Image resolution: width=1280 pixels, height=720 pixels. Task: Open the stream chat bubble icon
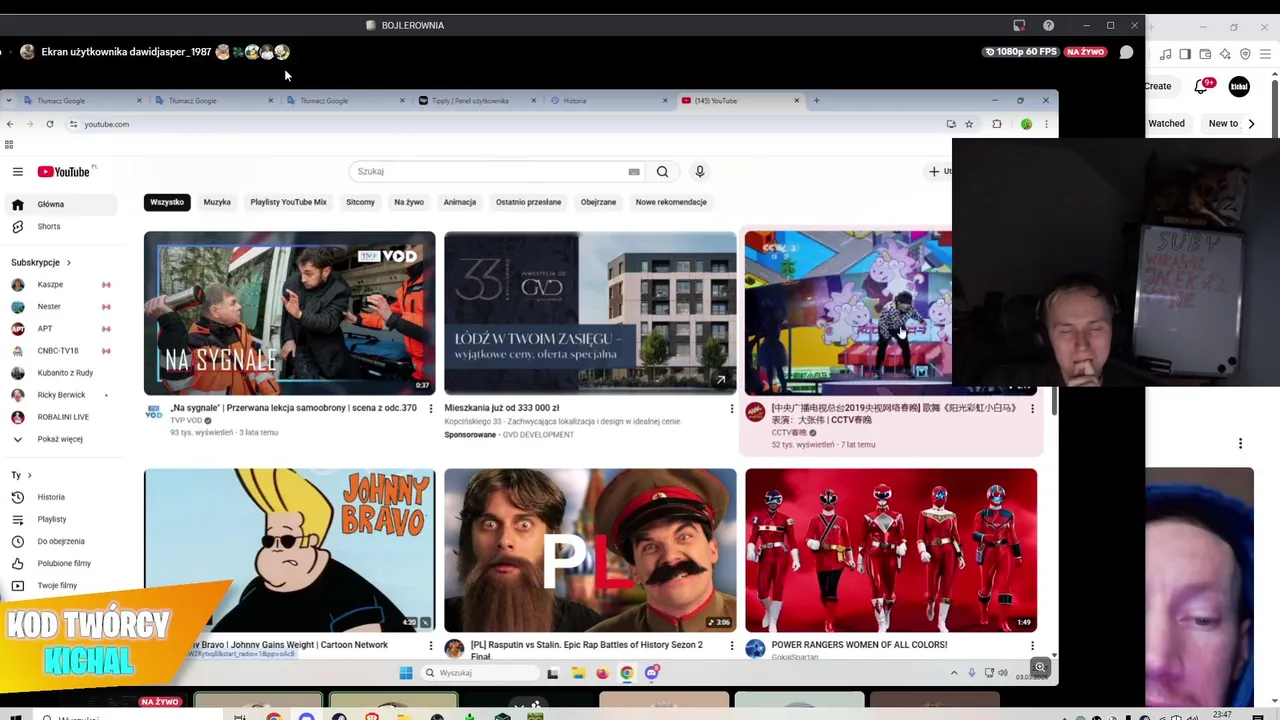[1126, 52]
